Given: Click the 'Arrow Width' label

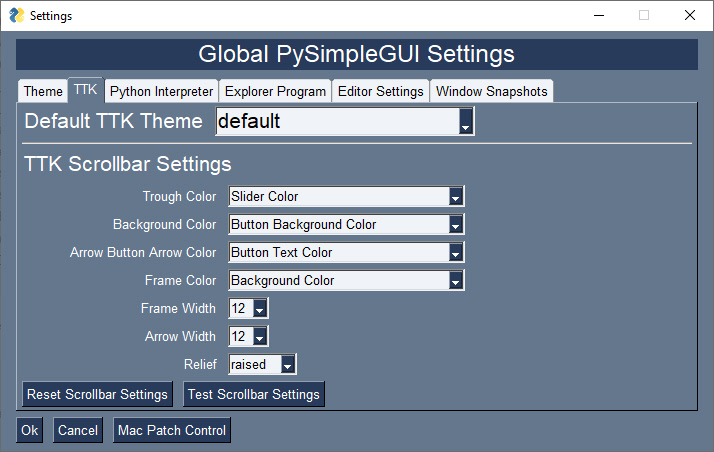Looking at the screenshot, I should pos(180,336).
